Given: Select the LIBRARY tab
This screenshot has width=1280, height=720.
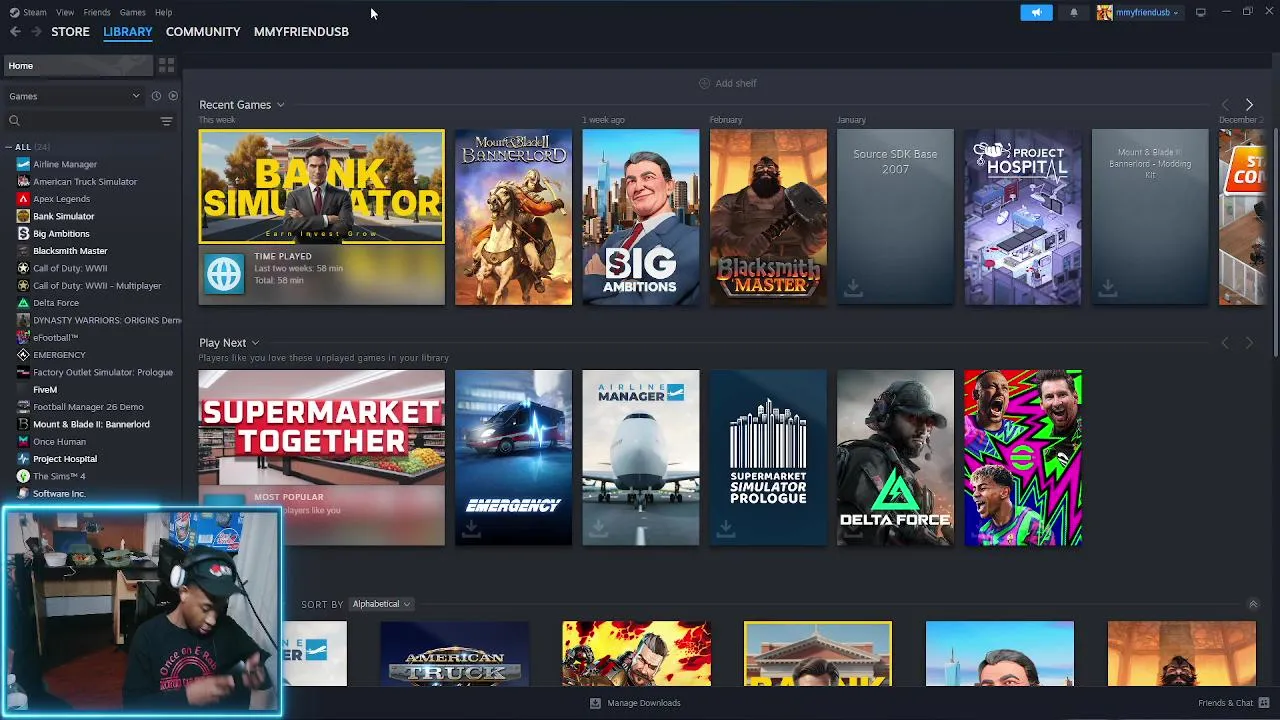Looking at the screenshot, I should 128,32.
